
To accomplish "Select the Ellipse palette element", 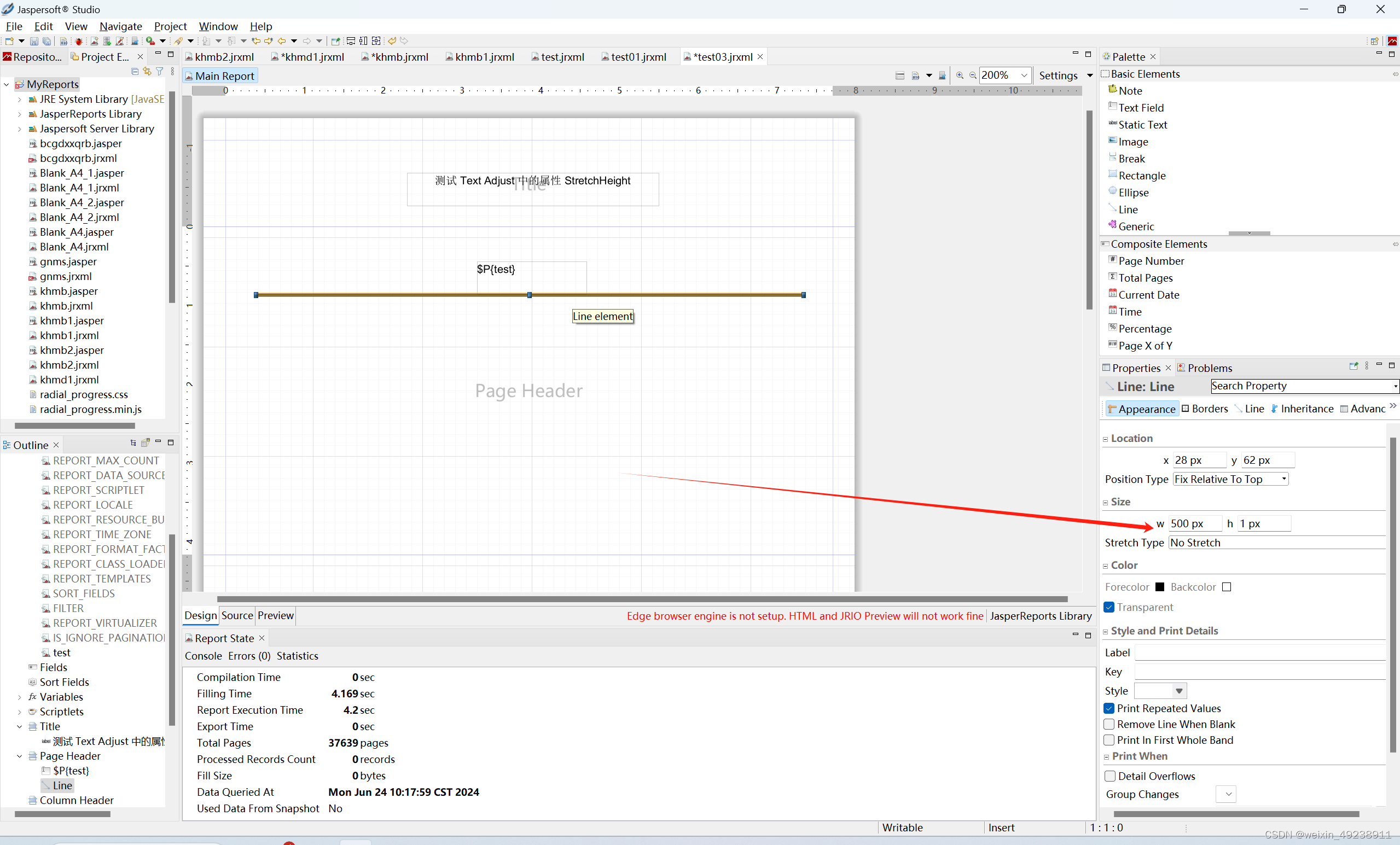I will 1133,193.
